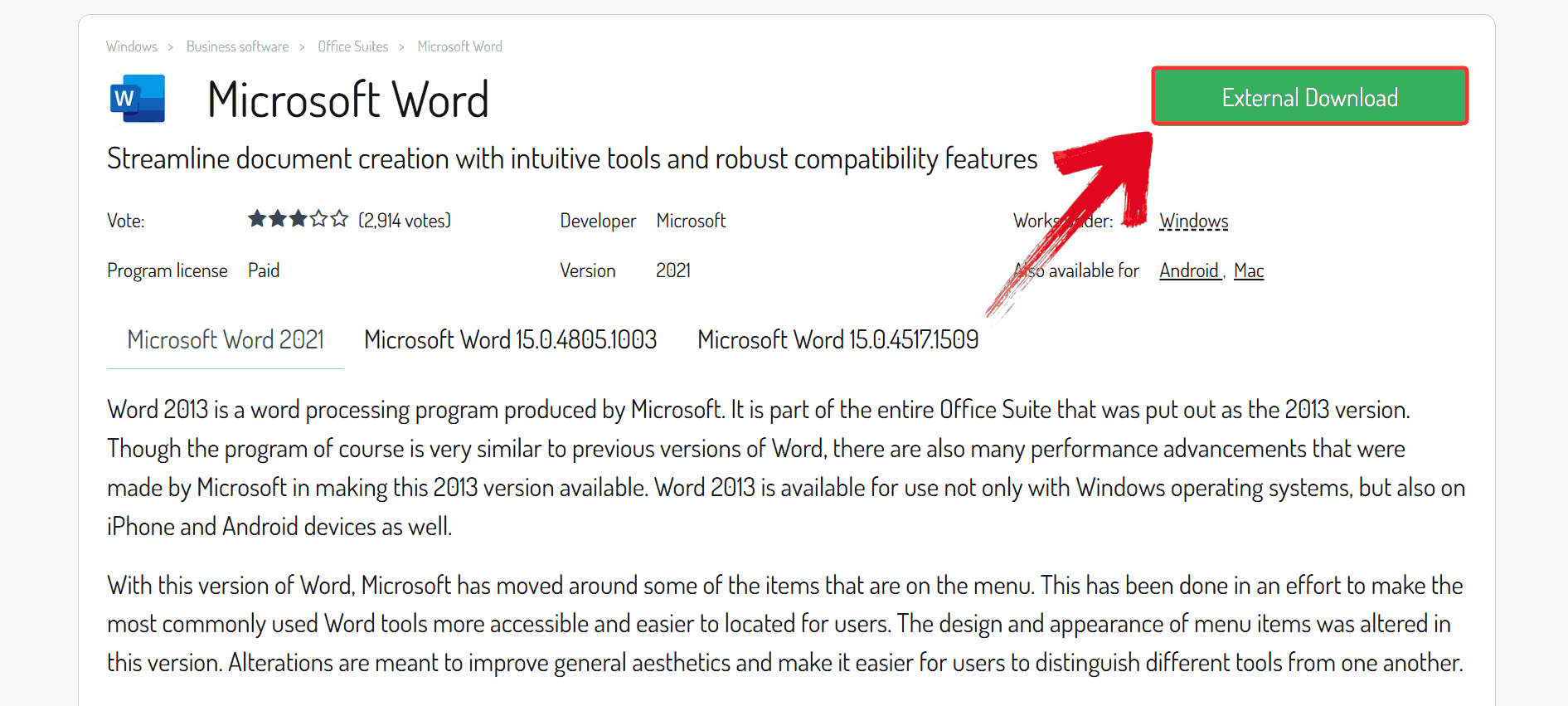The height and width of the screenshot is (706, 1568).
Task: Open the Windows breadcrumb link
Action: (132, 46)
